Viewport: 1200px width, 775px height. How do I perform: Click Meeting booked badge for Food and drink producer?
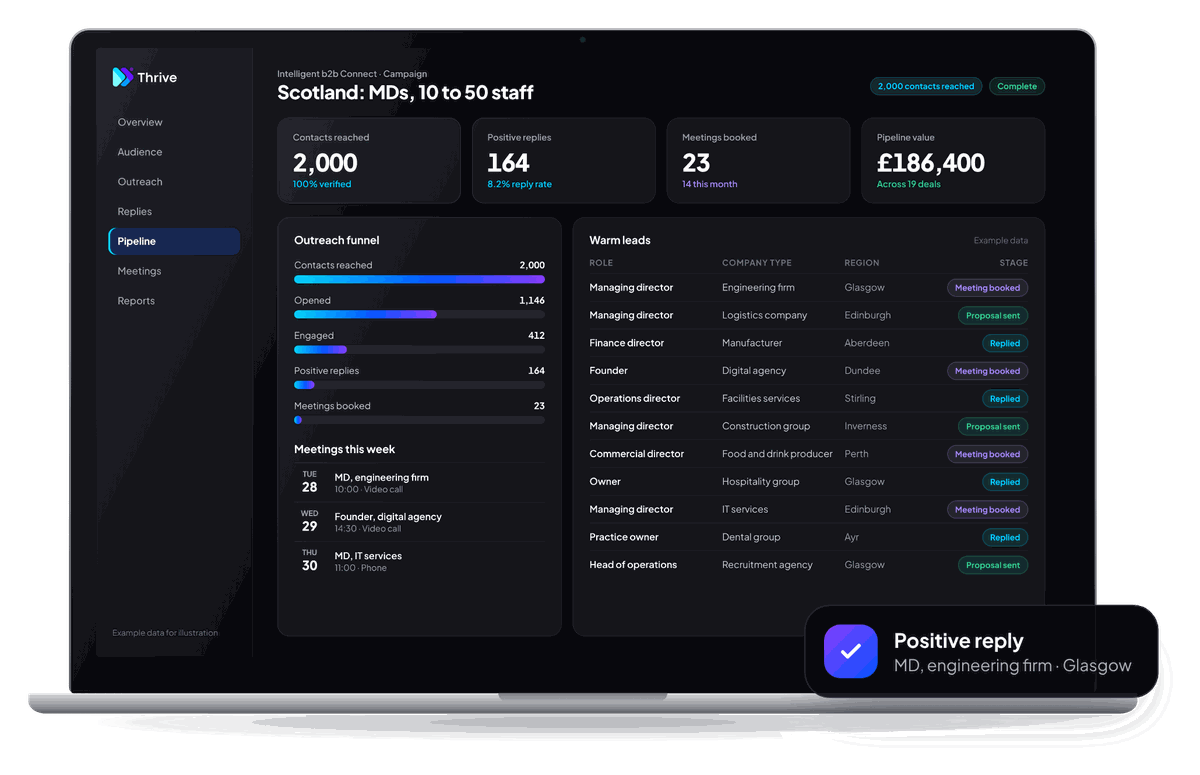987,454
